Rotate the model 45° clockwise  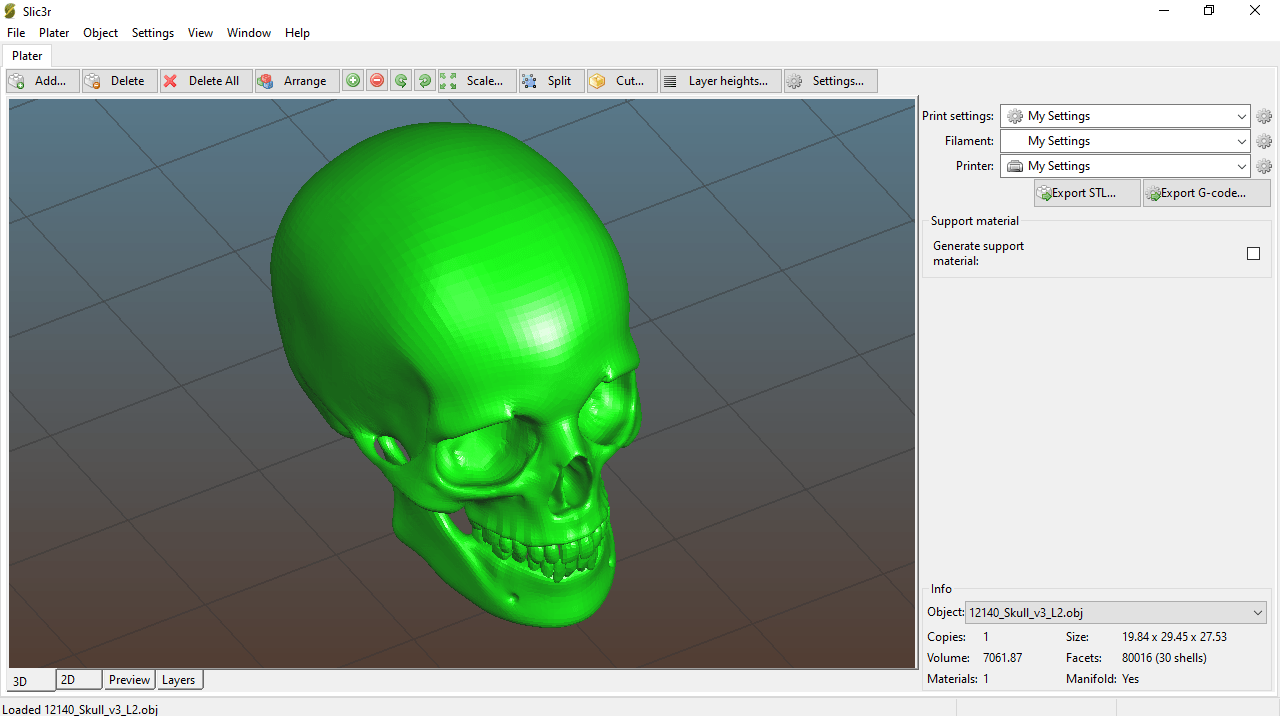[x=425, y=81]
